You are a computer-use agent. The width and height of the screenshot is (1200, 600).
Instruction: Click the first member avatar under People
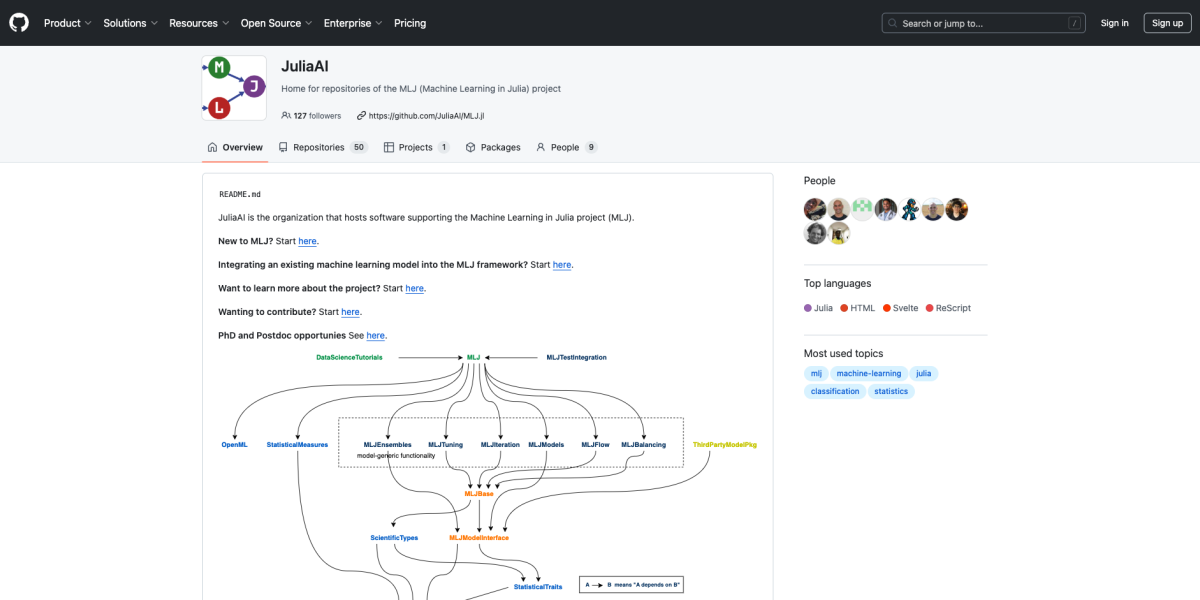[815, 209]
